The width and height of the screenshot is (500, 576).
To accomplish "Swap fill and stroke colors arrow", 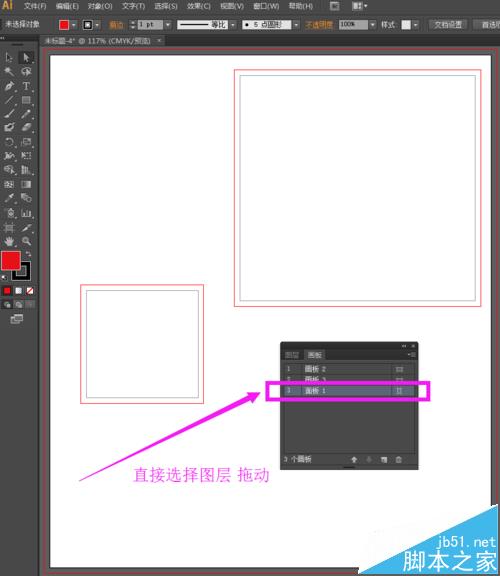I will point(28,254).
